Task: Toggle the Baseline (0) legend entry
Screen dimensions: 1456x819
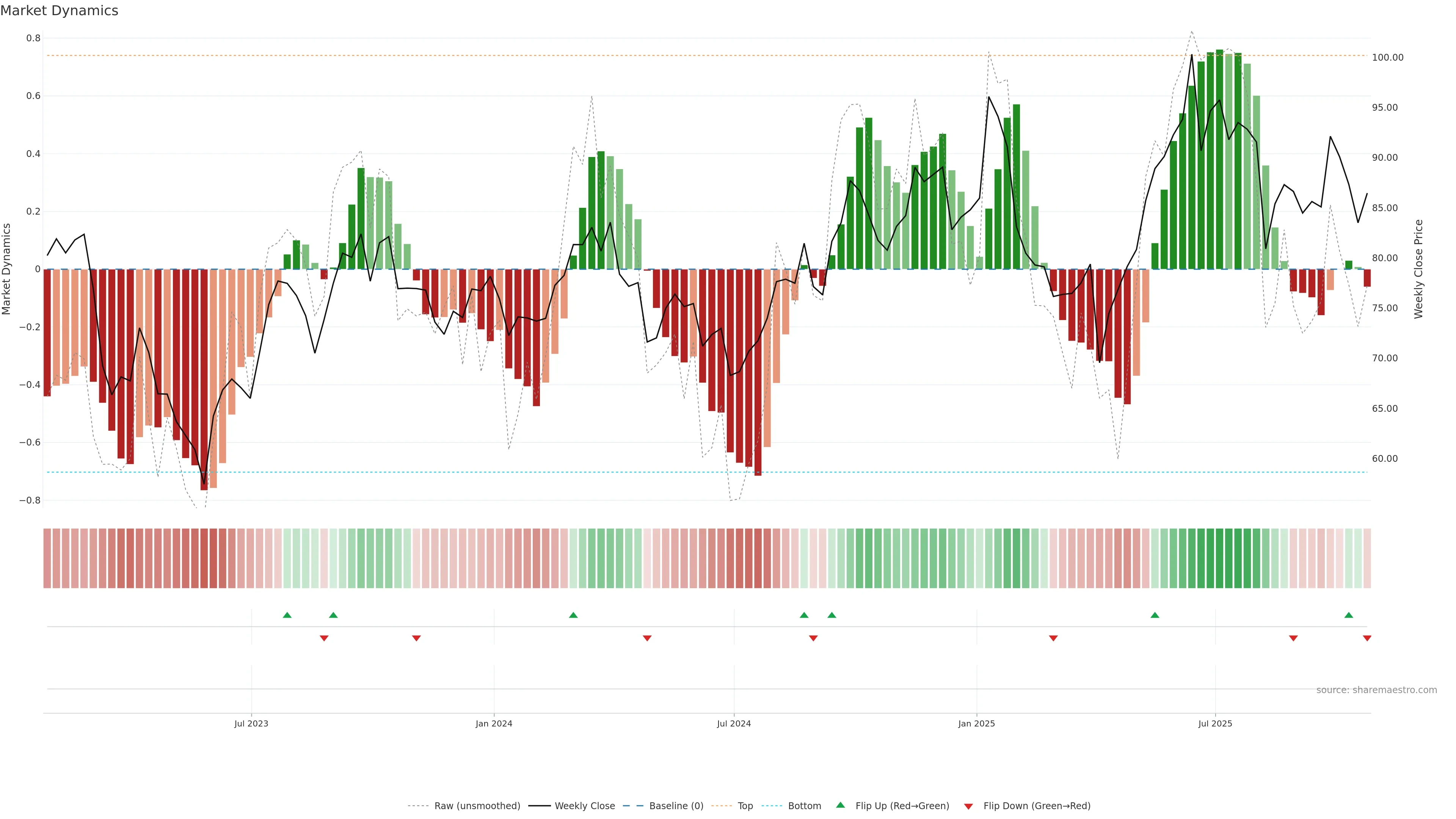Action: 676,806
